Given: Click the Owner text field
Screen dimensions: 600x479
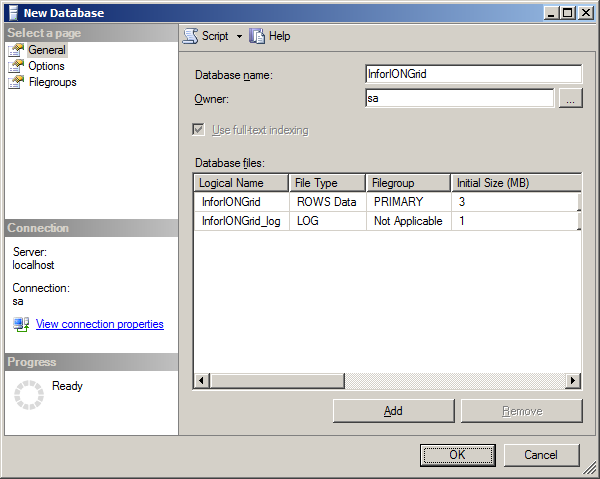Looking at the screenshot, I should click(459, 98).
